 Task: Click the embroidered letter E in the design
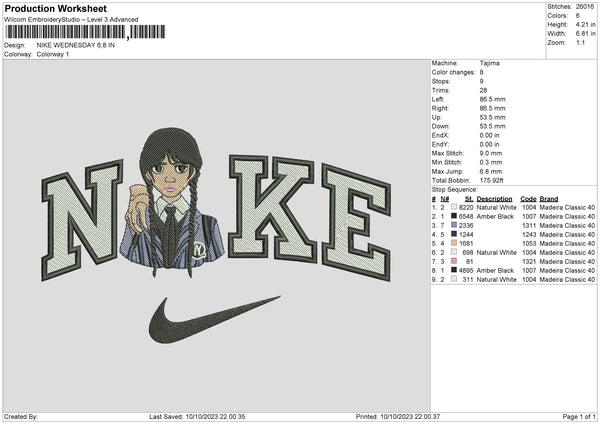357,222
